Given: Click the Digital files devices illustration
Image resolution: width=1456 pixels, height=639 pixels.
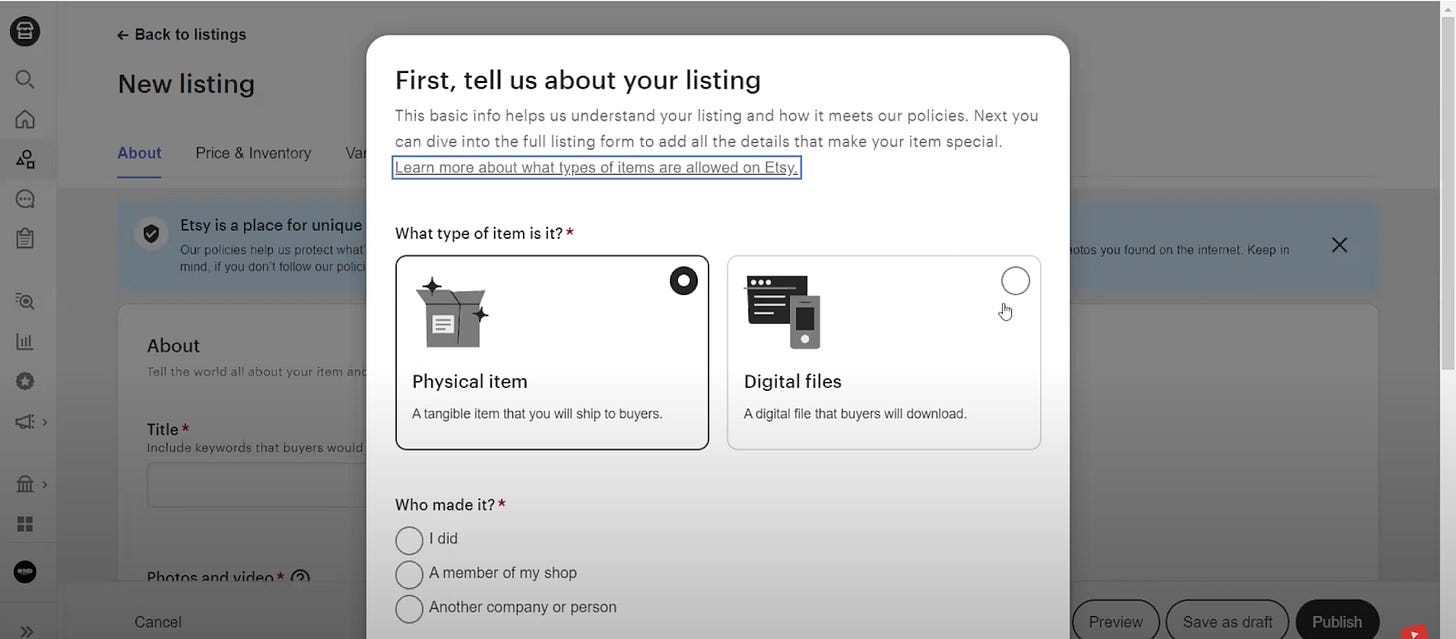Looking at the screenshot, I should pyautogui.click(x=783, y=312).
